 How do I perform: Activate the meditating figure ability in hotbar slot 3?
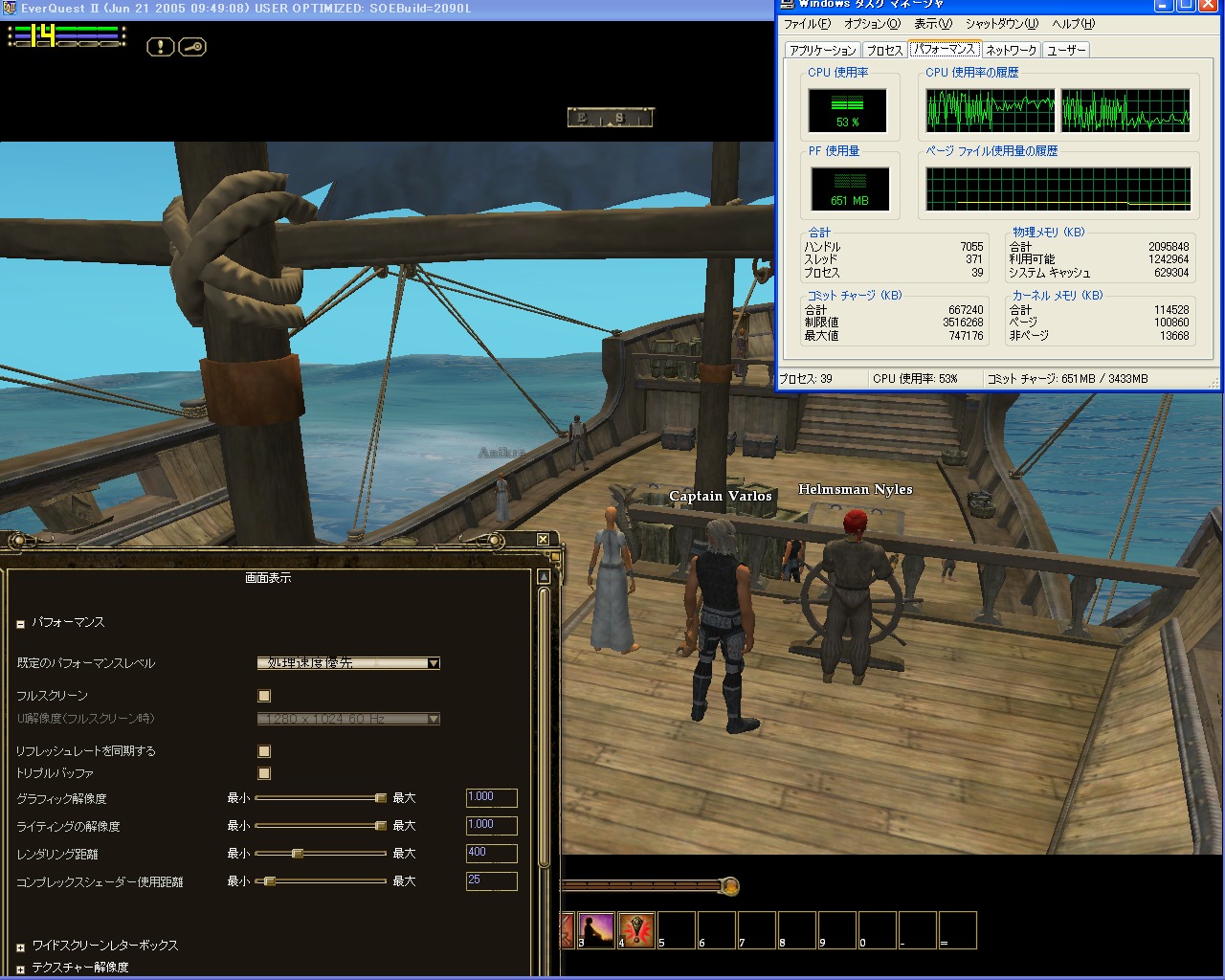(595, 930)
